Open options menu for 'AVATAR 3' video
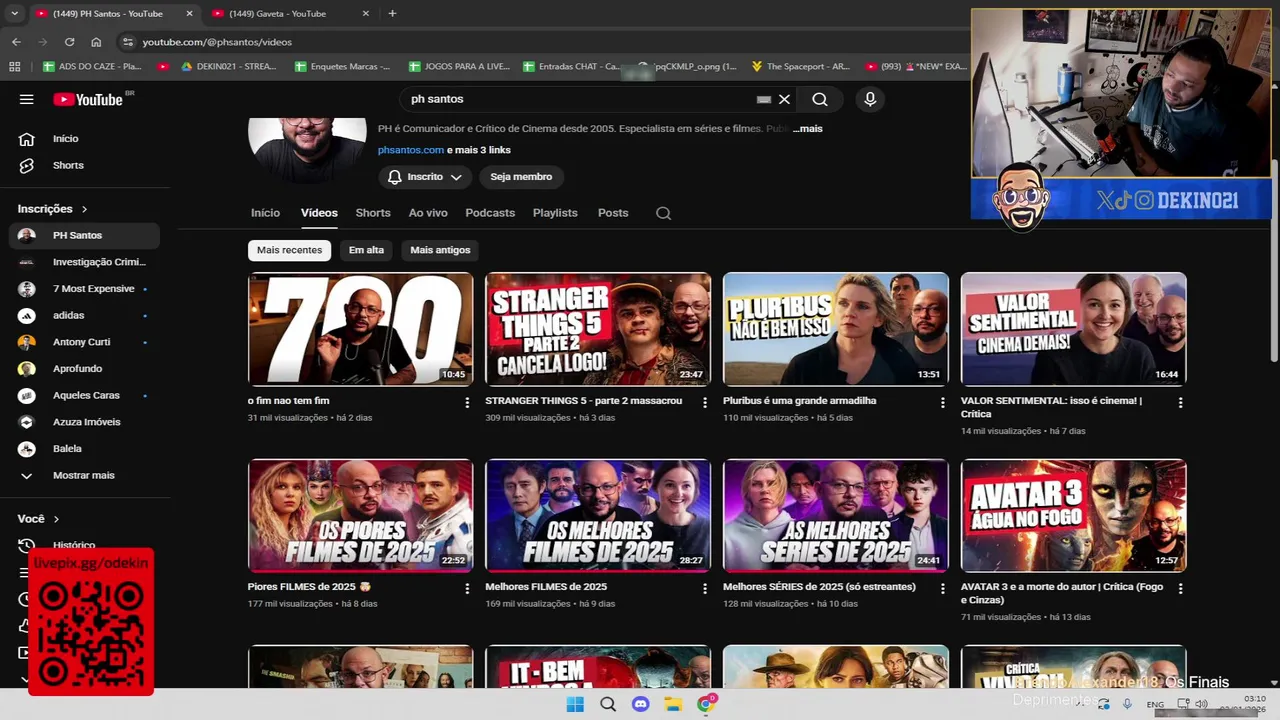 (1180, 589)
